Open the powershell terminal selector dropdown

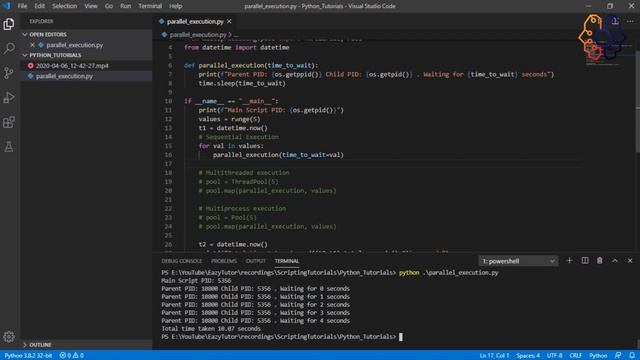(x=518, y=261)
